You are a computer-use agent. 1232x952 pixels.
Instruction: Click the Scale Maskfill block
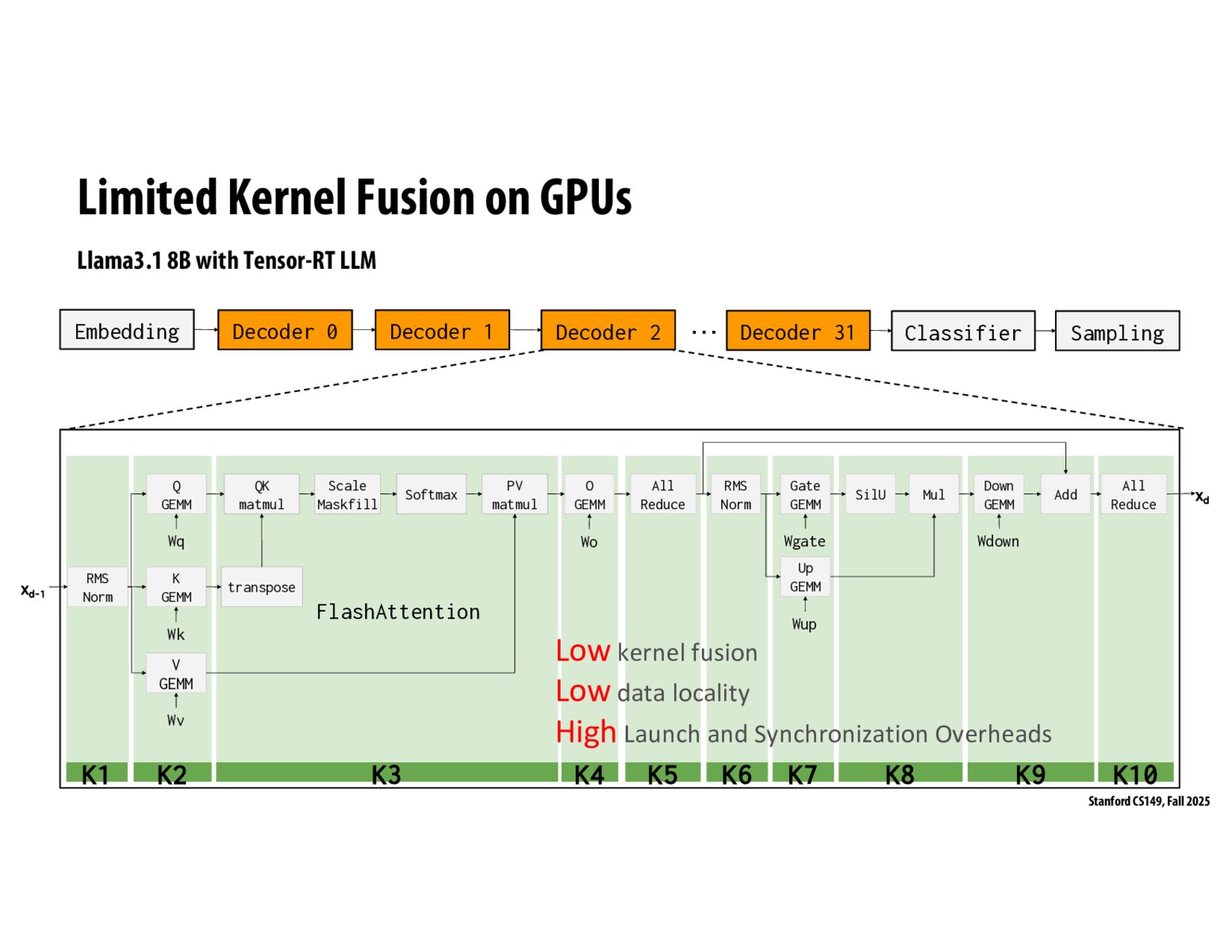347,493
